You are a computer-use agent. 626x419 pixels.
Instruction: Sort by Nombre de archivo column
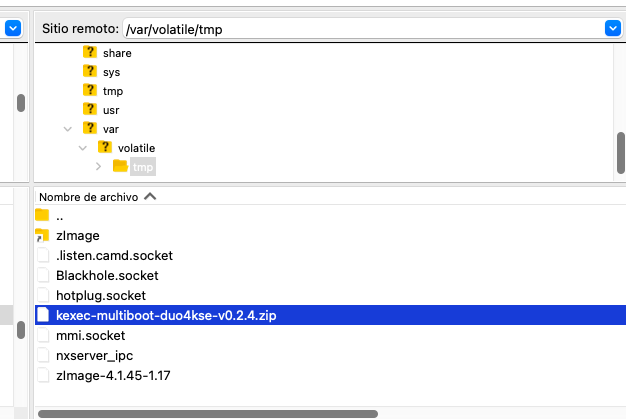coord(89,197)
